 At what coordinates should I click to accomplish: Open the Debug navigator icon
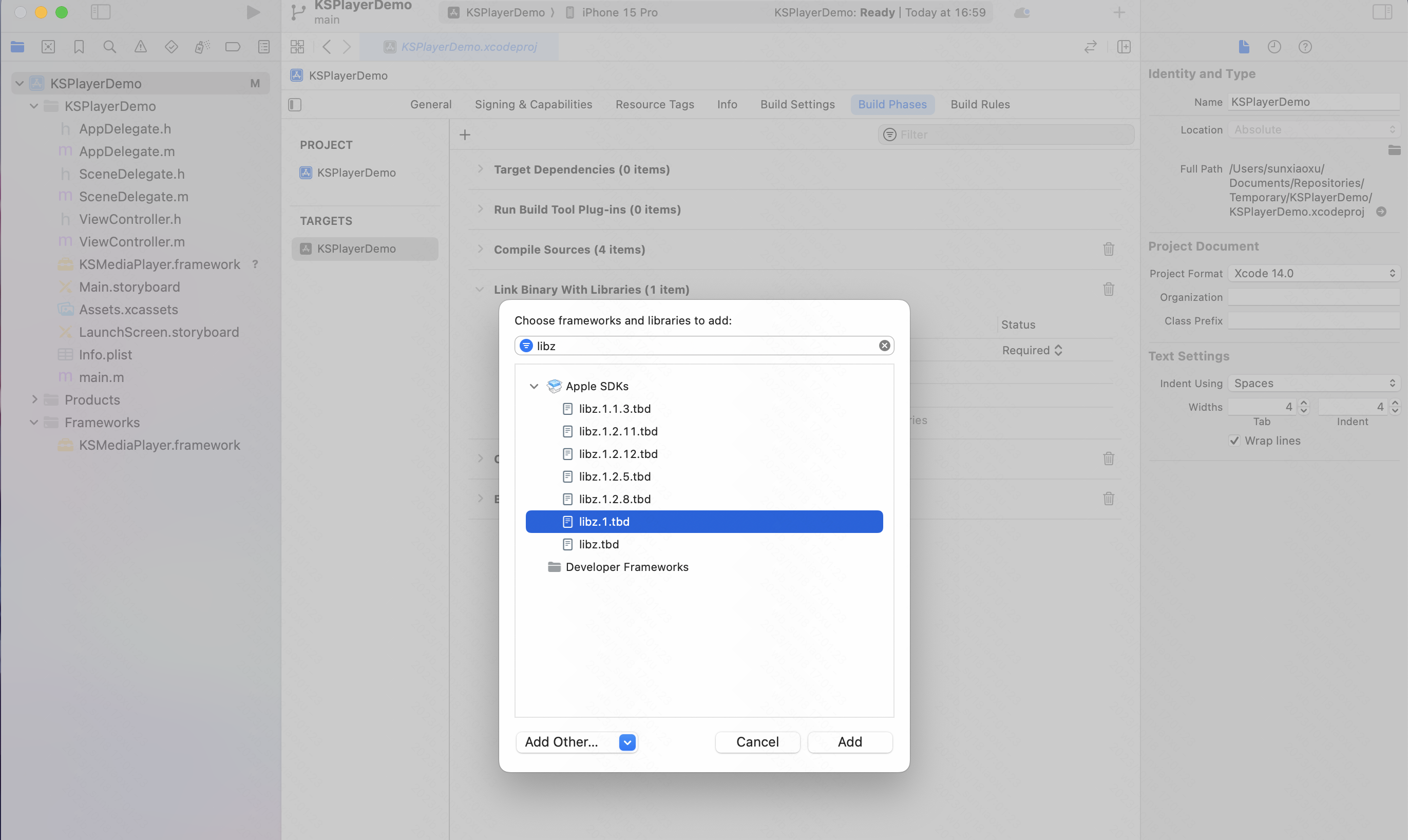202,47
